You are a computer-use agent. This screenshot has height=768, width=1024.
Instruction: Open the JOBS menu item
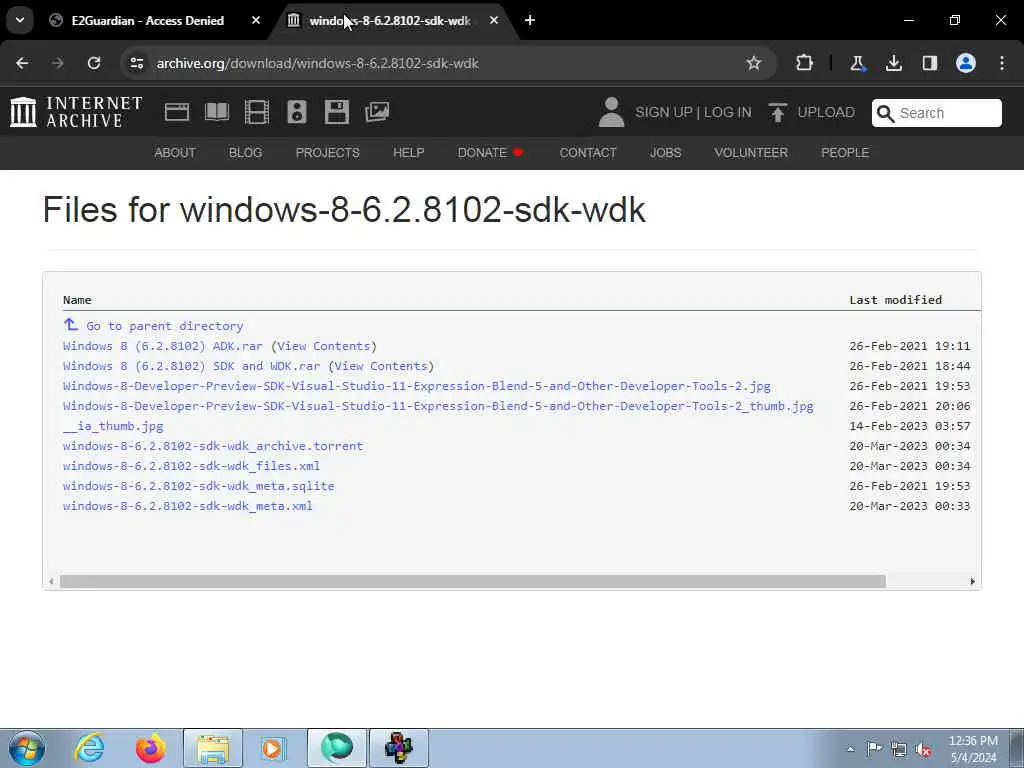coord(665,153)
